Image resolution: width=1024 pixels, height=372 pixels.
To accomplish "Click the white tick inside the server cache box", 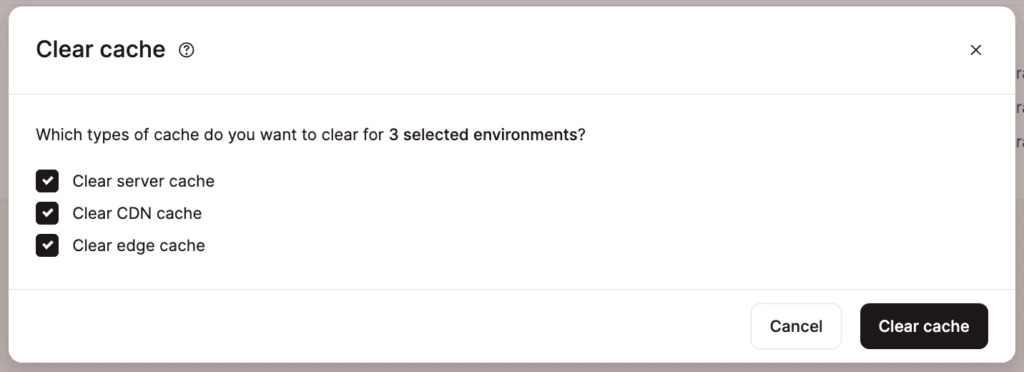I will tap(47, 181).
